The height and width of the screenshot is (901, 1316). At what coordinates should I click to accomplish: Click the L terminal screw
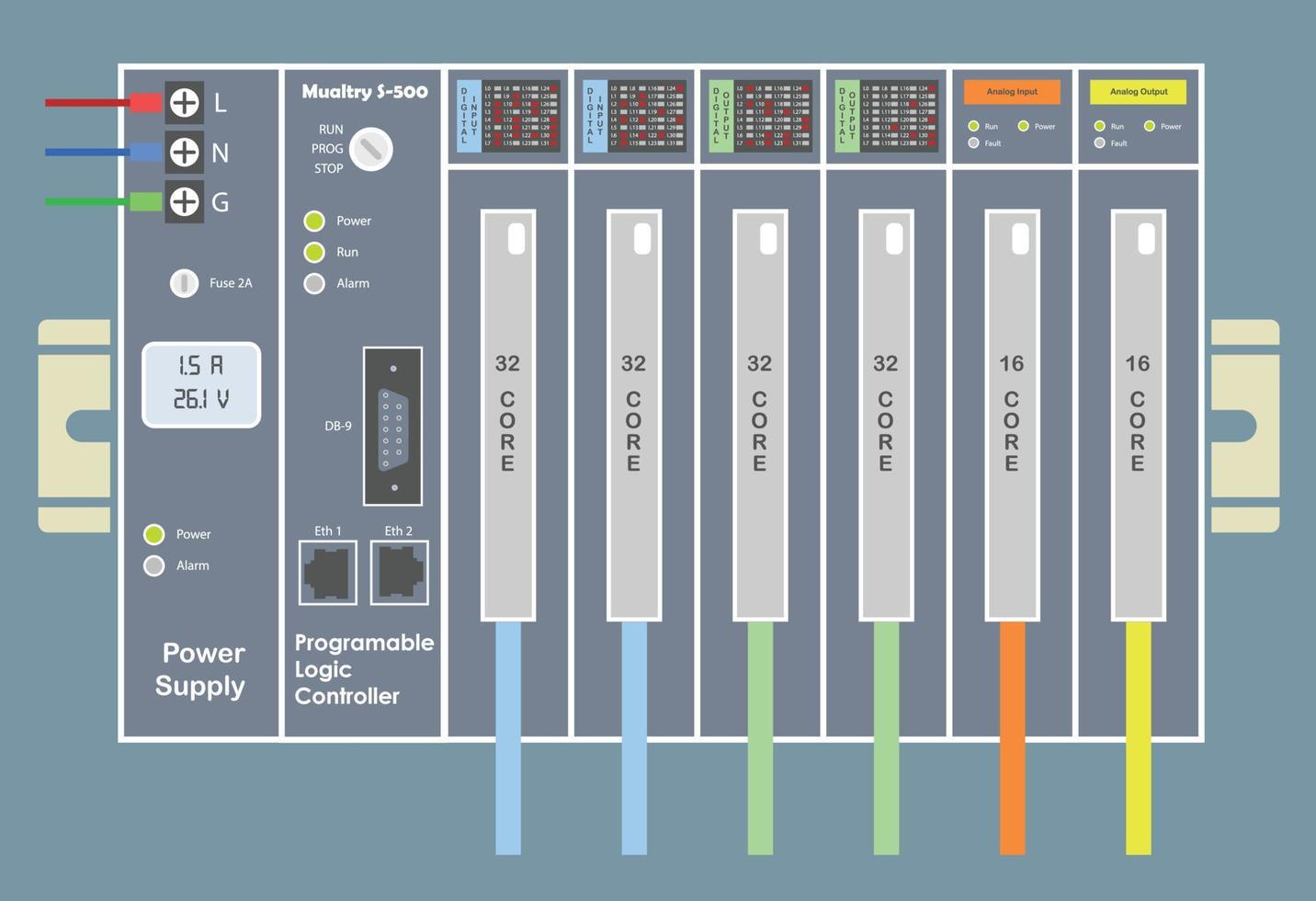[185, 103]
